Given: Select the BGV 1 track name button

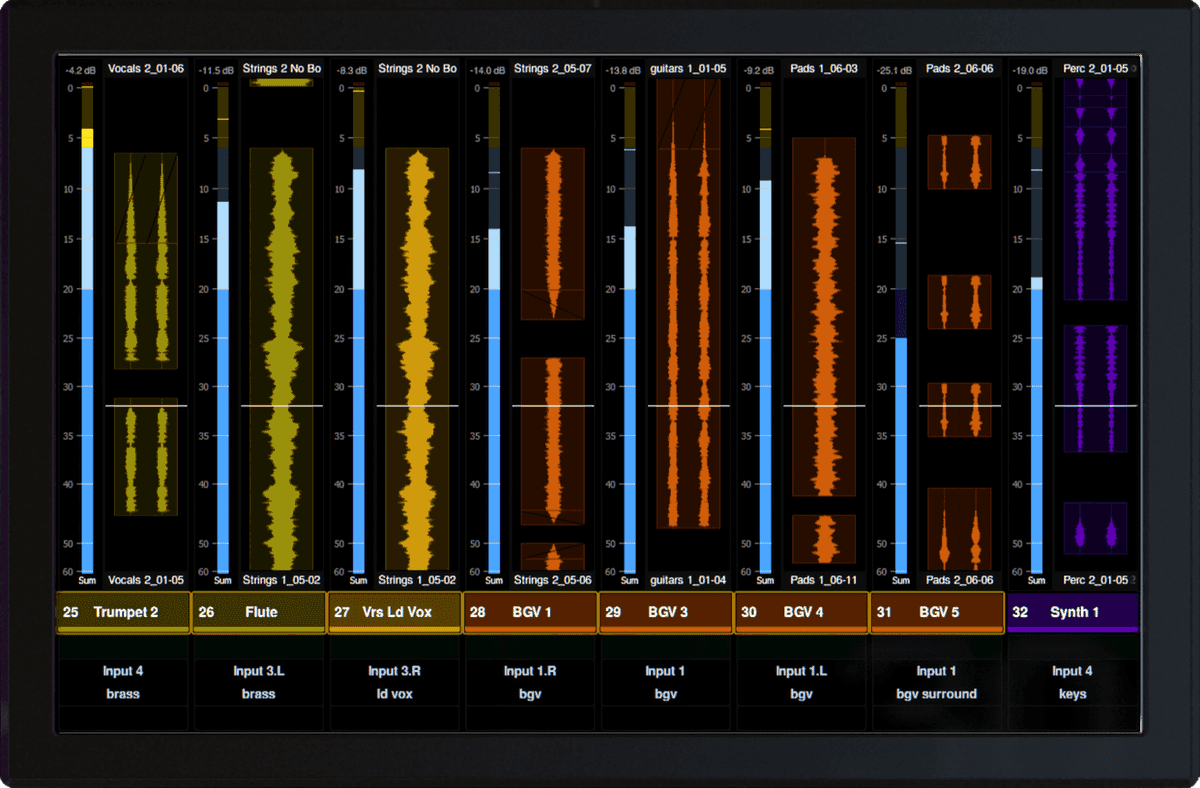Looking at the screenshot, I should click(x=531, y=612).
